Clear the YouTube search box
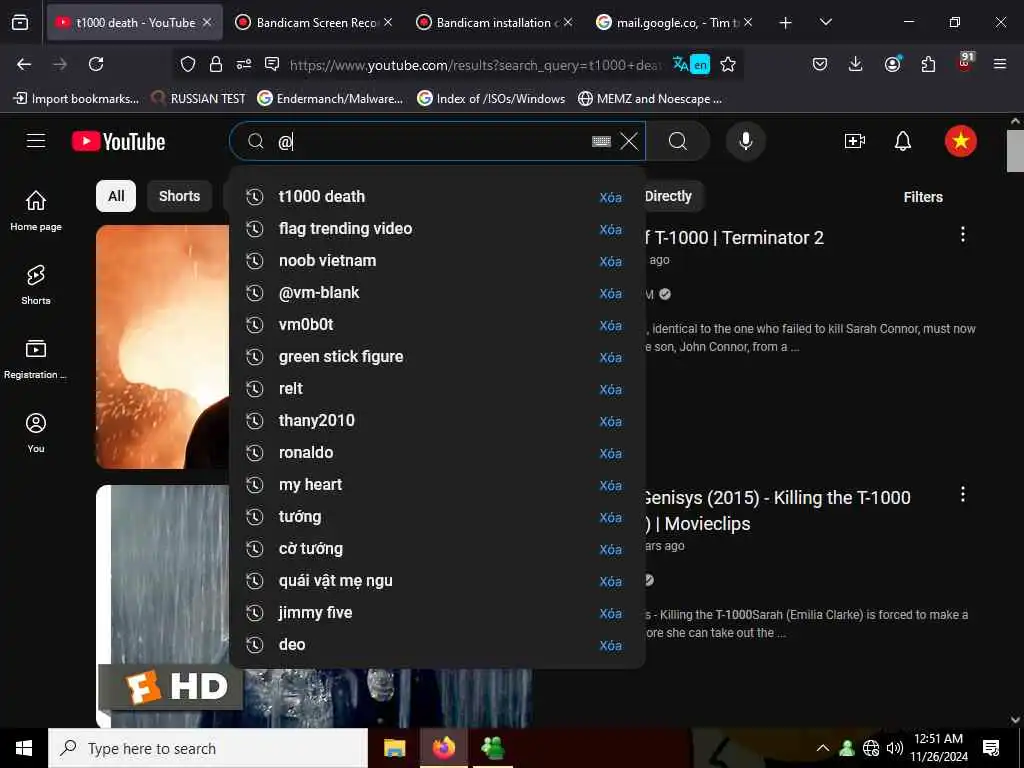The width and height of the screenshot is (1024, 768). coord(629,141)
